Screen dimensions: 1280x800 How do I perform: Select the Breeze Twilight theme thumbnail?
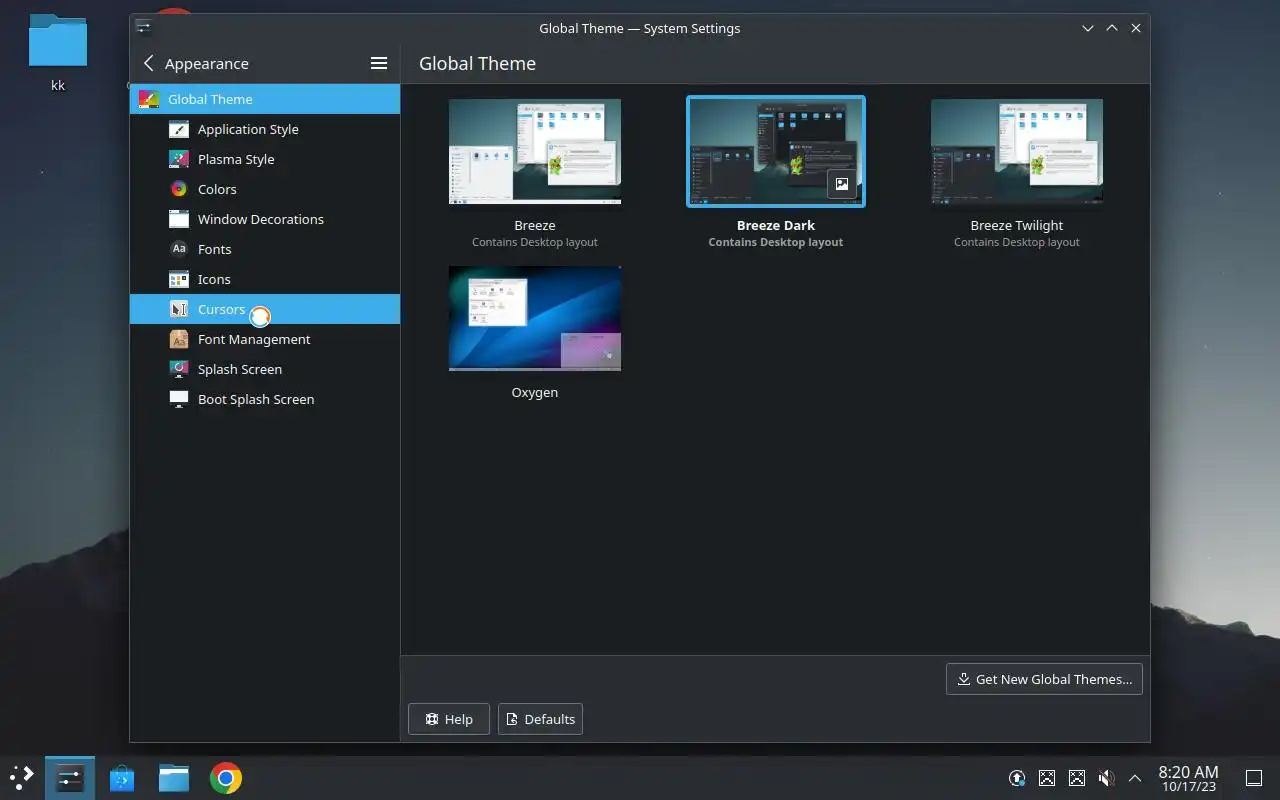(x=1017, y=152)
